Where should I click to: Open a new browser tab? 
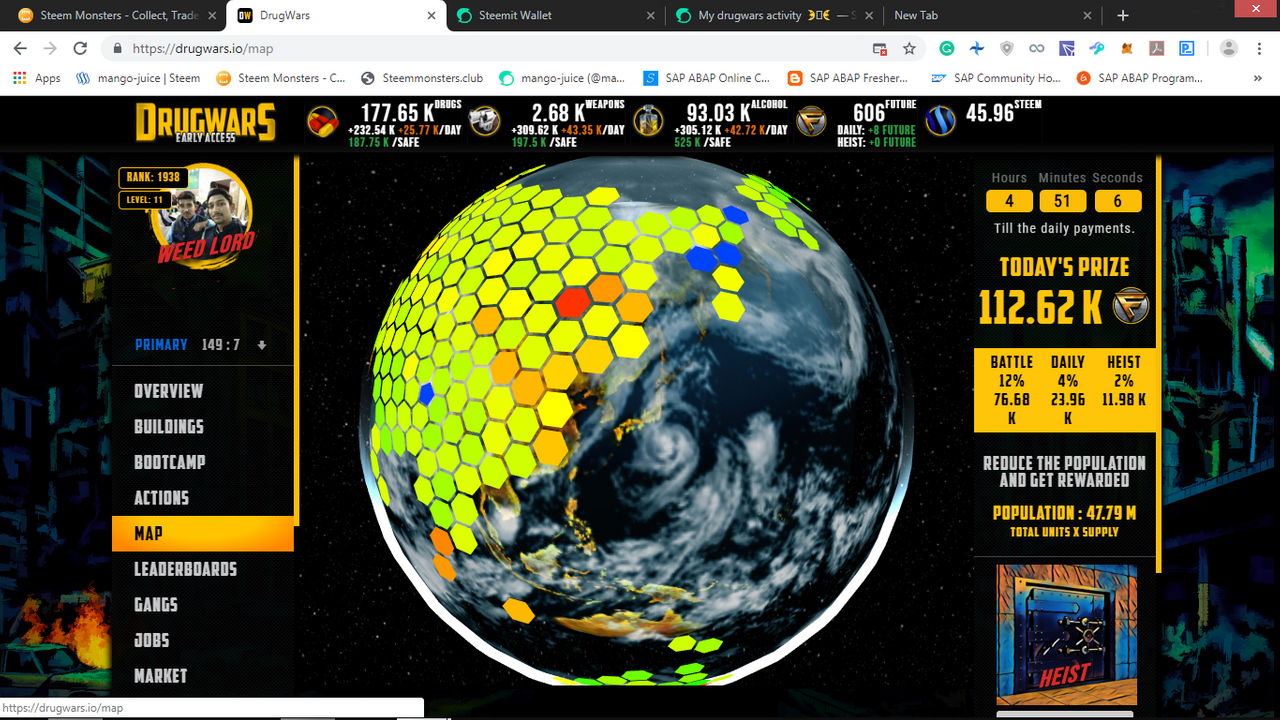point(1123,15)
